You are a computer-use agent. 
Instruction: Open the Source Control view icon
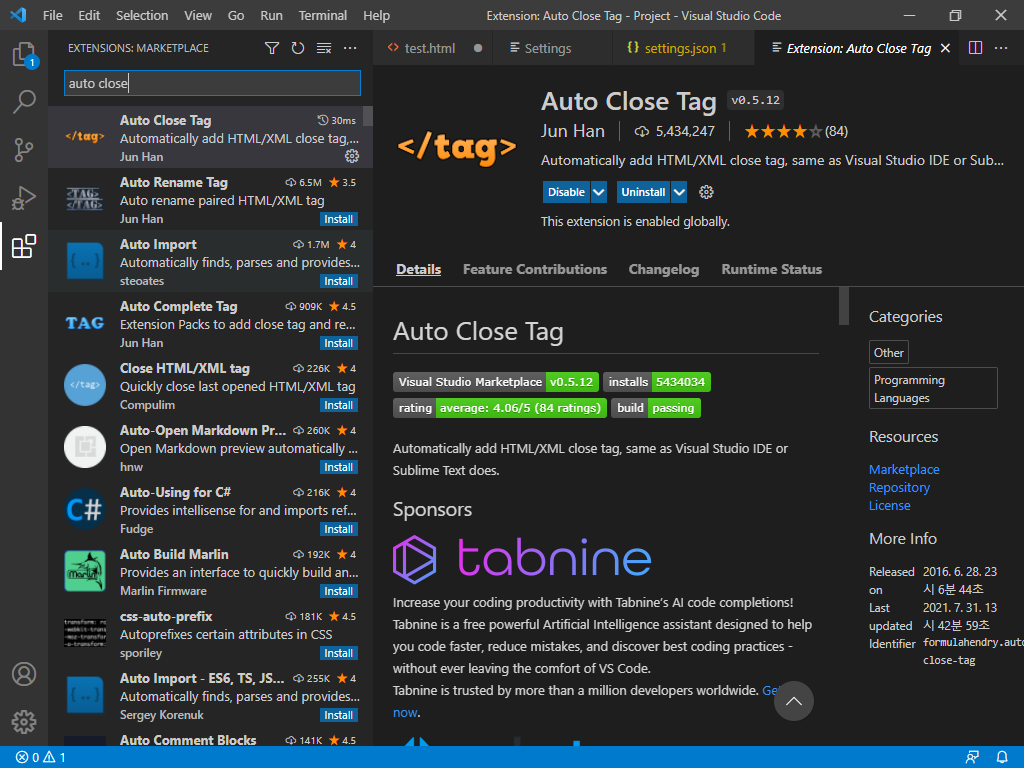tap(24, 150)
